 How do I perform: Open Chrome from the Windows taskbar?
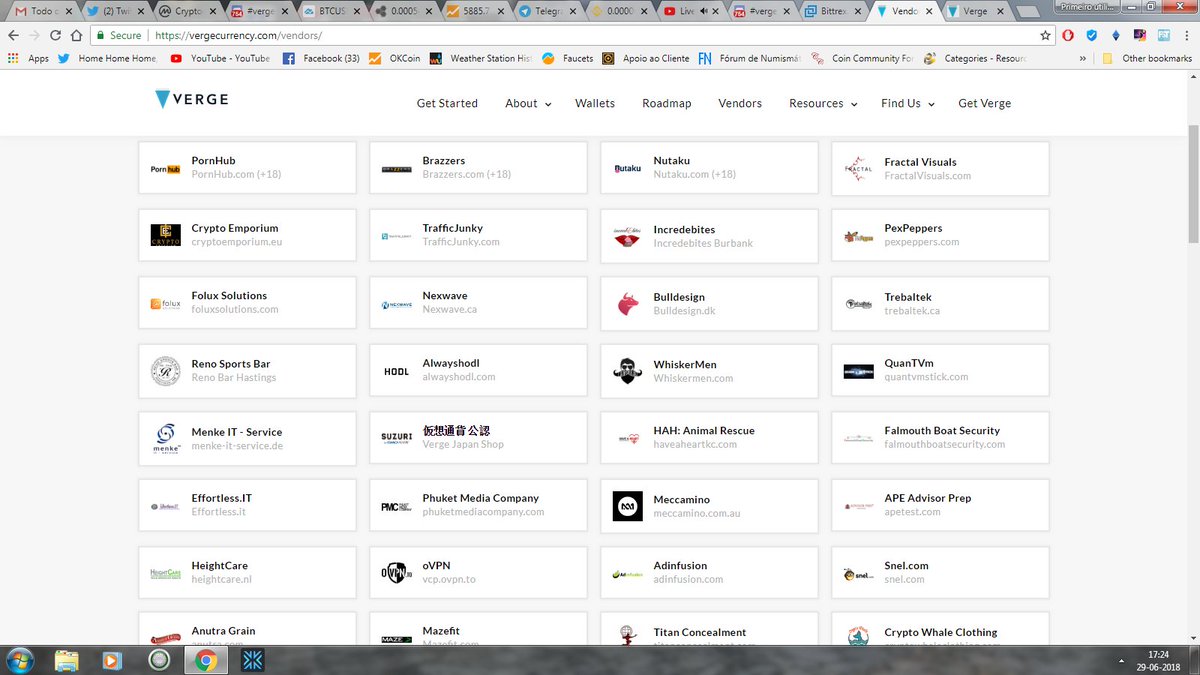pos(206,660)
